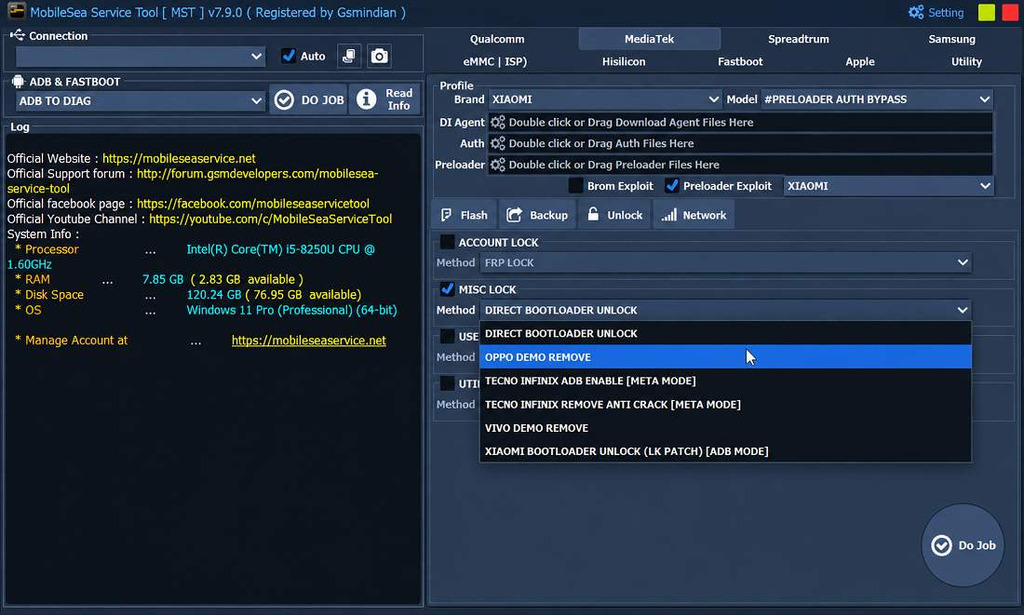Select DIRECT BOOTLOADER UNLOCK in the list
The image size is (1024, 615).
click(x=725, y=334)
